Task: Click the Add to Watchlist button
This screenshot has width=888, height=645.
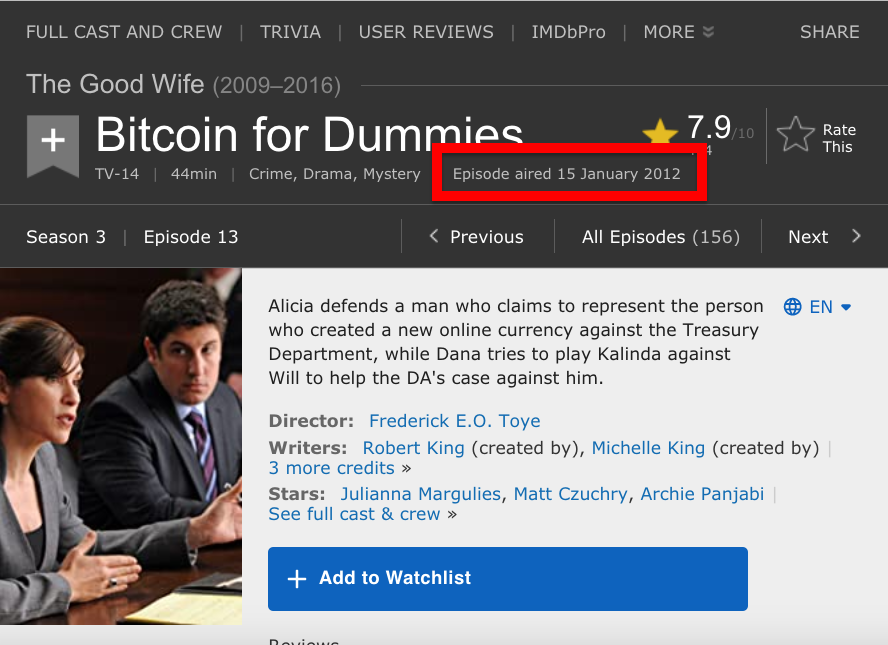Action: 507,579
